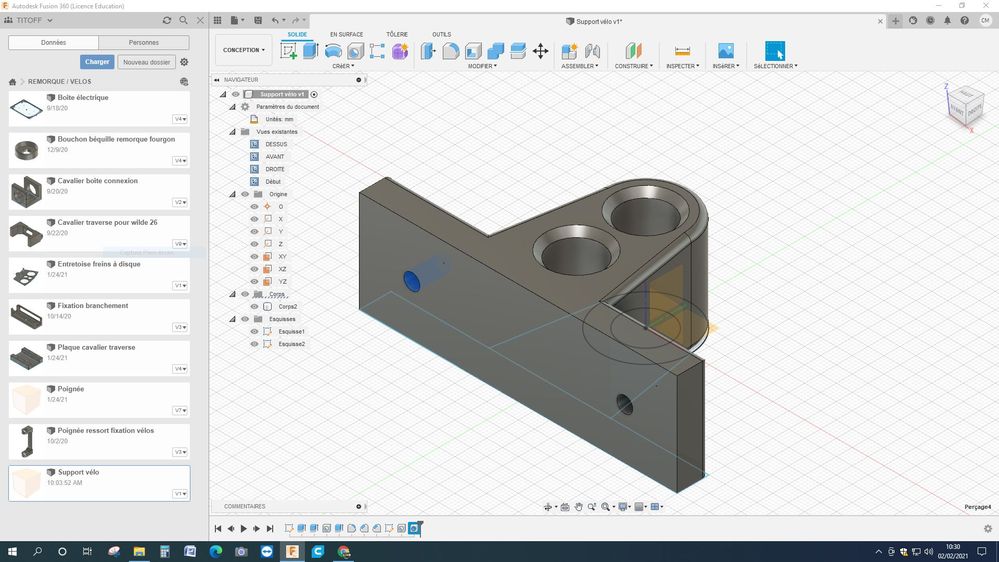Activate the Measure tool
The height and width of the screenshot is (562, 999).
pyautogui.click(x=682, y=51)
